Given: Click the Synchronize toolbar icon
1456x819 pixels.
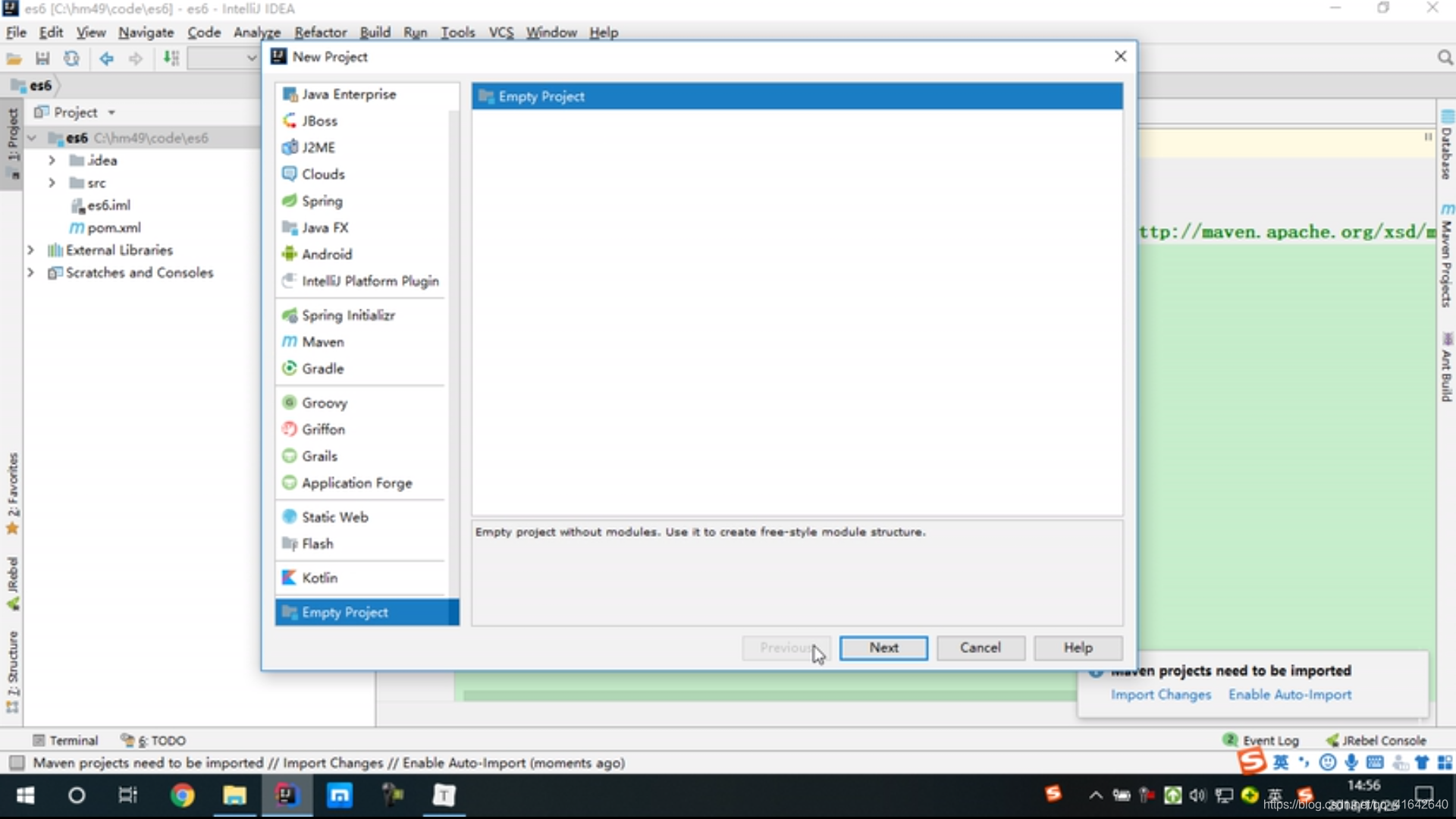Looking at the screenshot, I should coord(71,58).
